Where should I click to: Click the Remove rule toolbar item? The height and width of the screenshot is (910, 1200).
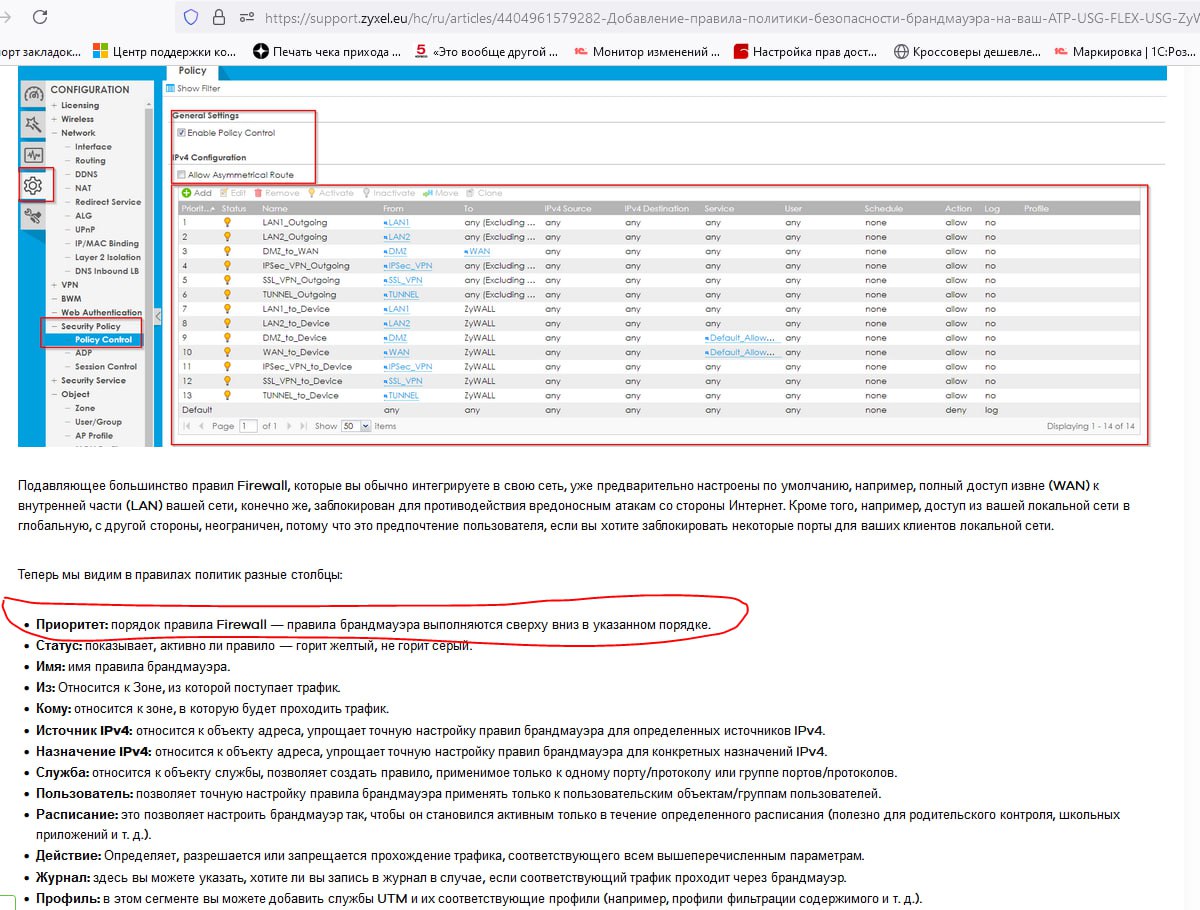[277, 193]
